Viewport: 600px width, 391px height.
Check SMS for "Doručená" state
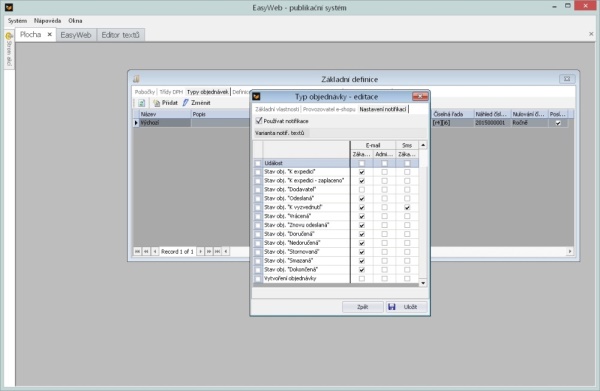[407, 234]
